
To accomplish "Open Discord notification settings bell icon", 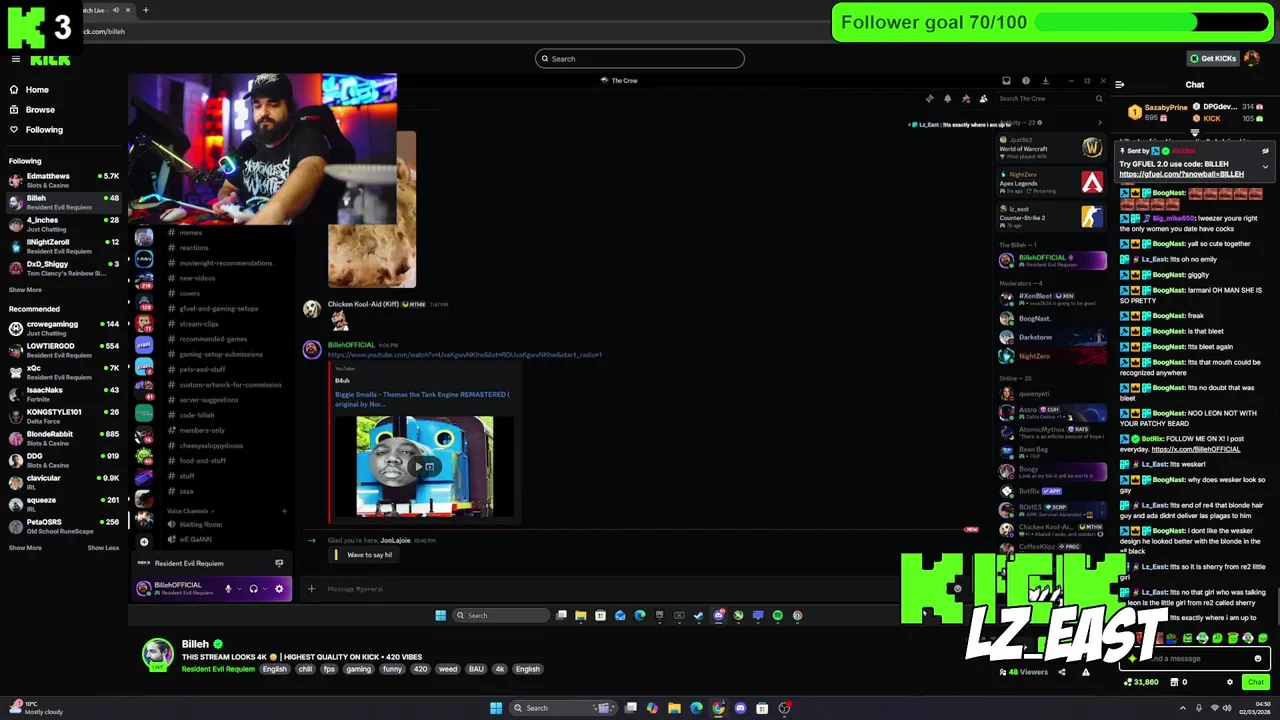I will (x=947, y=99).
